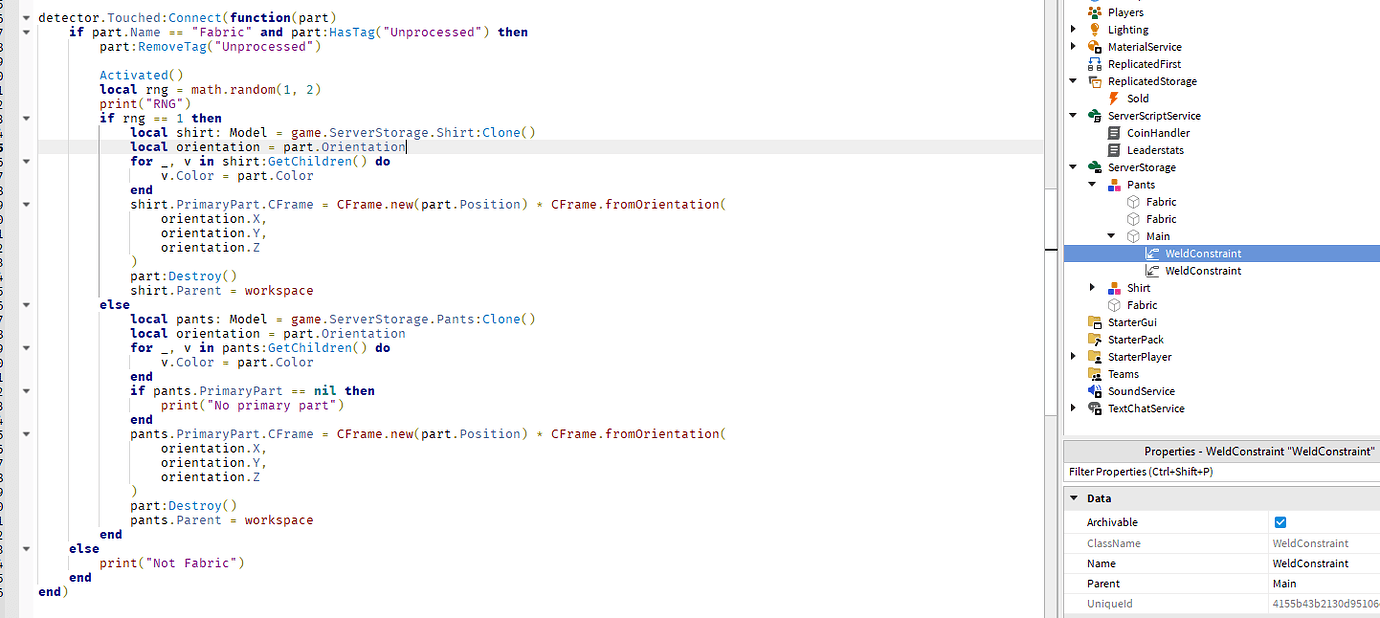This screenshot has height=618, width=1380.
Task: Uncheck the Archivable checkbox in Properties
Action: [1279, 521]
